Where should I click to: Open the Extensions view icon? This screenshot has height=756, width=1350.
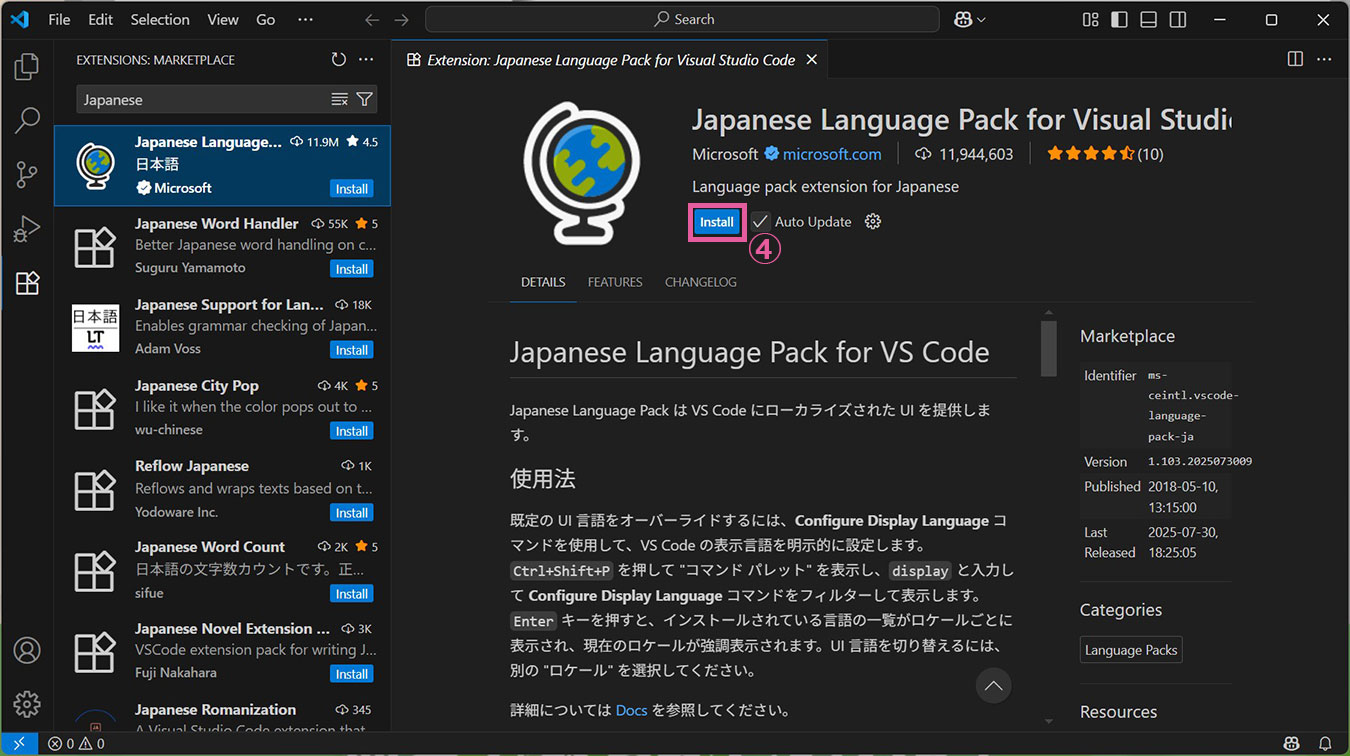(x=27, y=283)
